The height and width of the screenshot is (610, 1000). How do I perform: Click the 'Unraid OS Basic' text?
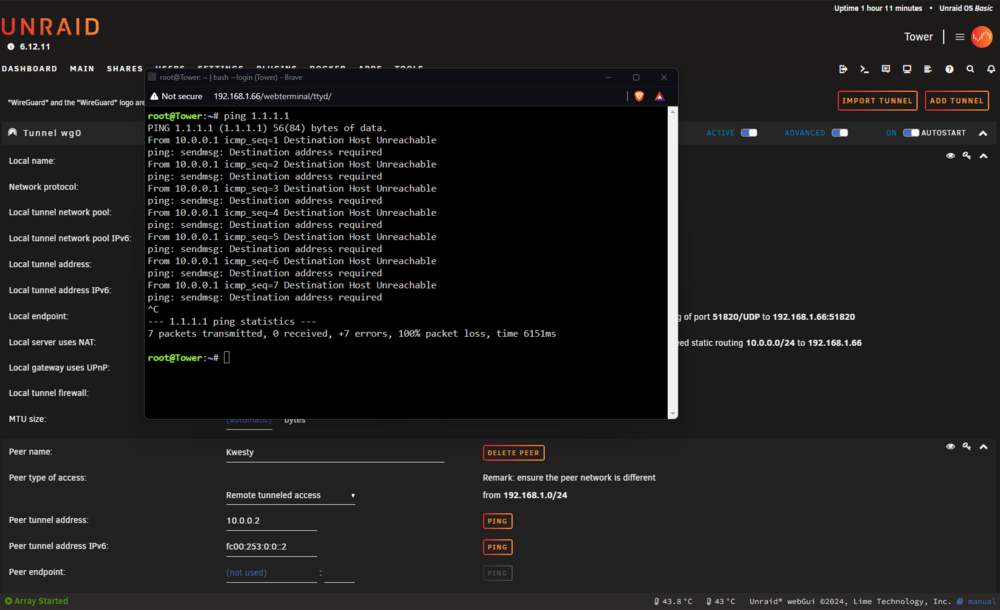(966, 8)
